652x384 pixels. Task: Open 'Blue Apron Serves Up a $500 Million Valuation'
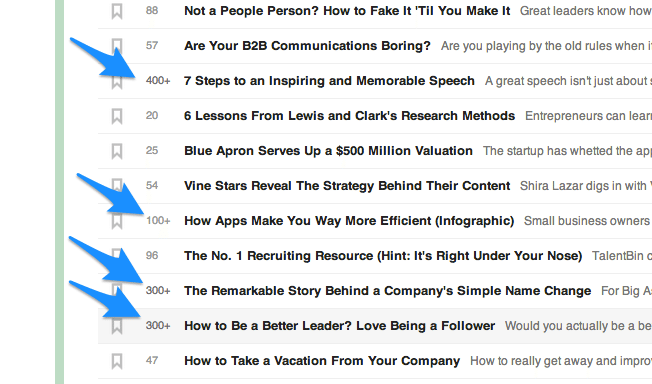click(328, 151)
